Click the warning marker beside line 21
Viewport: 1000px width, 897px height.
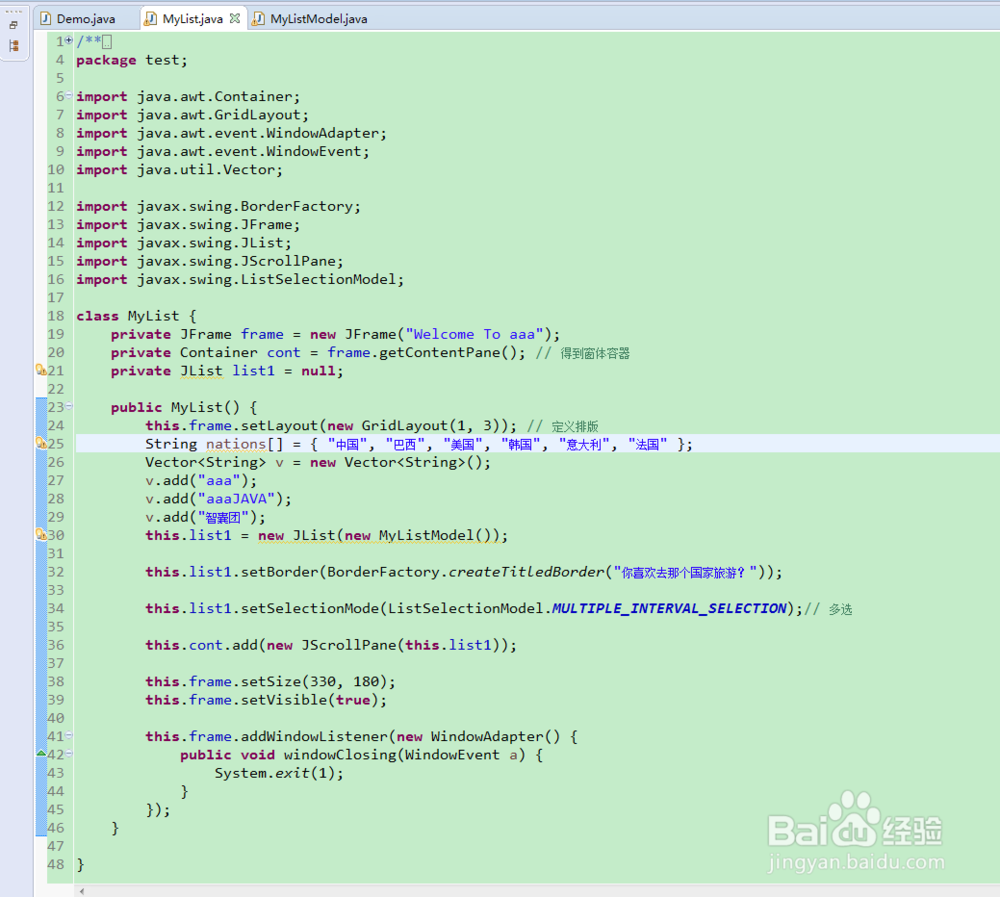click(x=41, y=369)
